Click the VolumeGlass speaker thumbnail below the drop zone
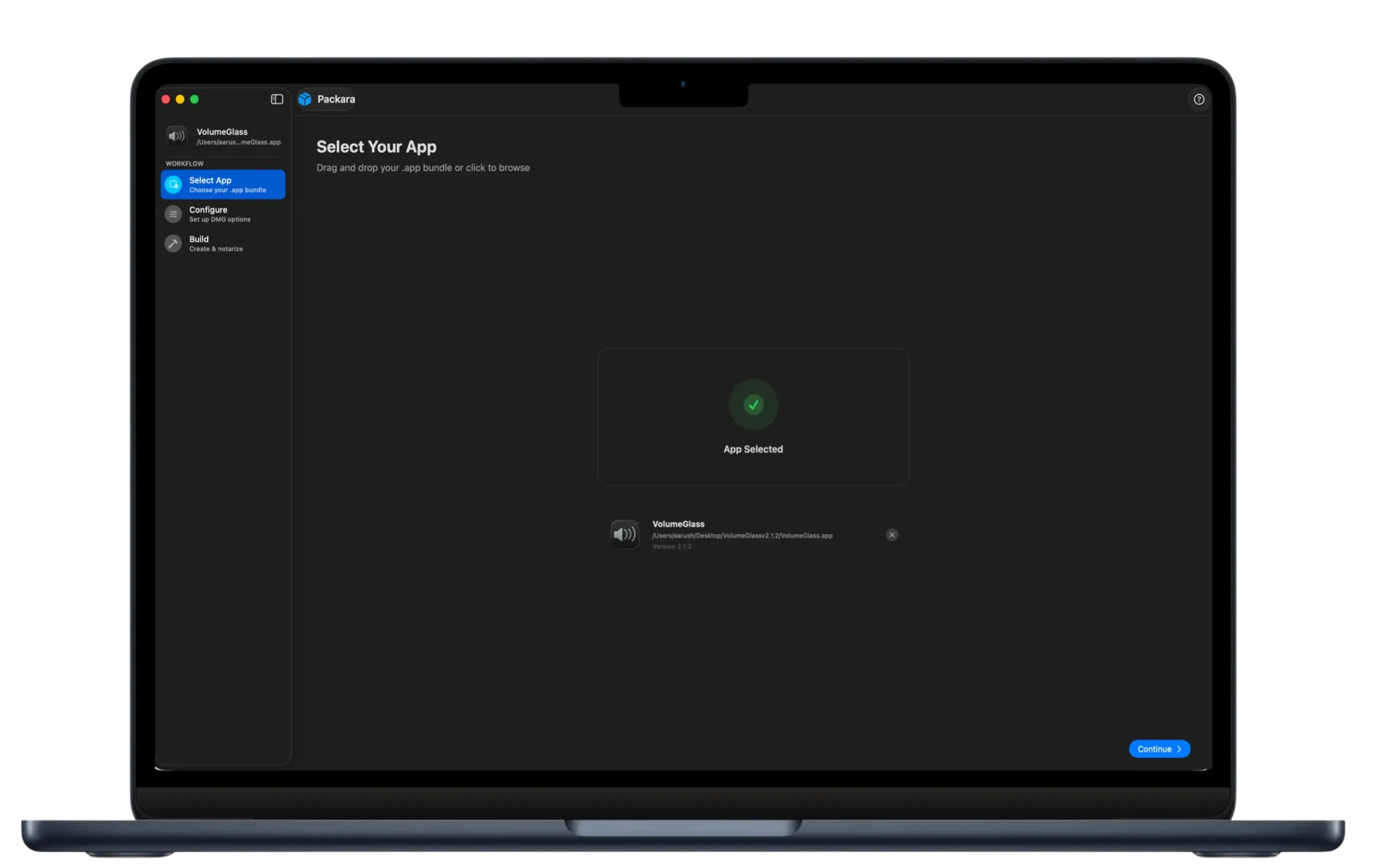 click(x=625, y=534)
